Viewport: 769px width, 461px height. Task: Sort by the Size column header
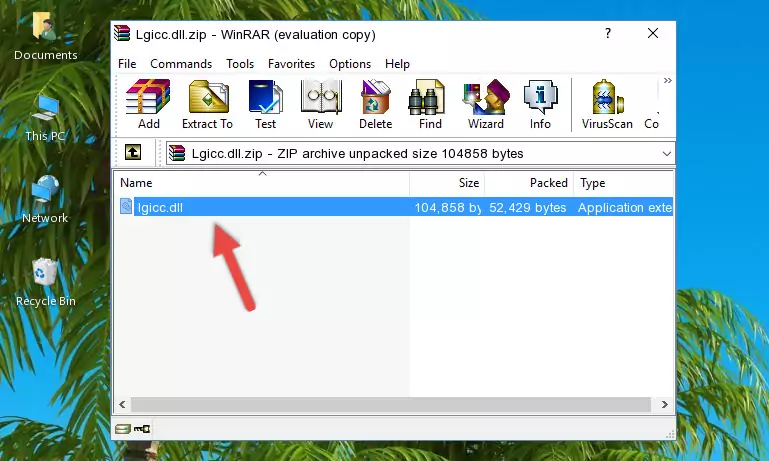(447, 183)
